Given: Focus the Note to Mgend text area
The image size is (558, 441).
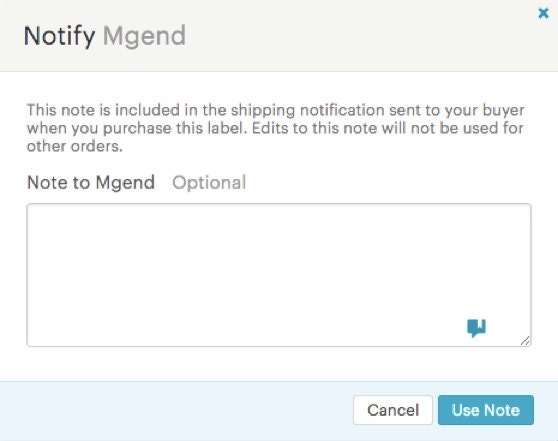Looking at the screenshot, I should point(279,275).
